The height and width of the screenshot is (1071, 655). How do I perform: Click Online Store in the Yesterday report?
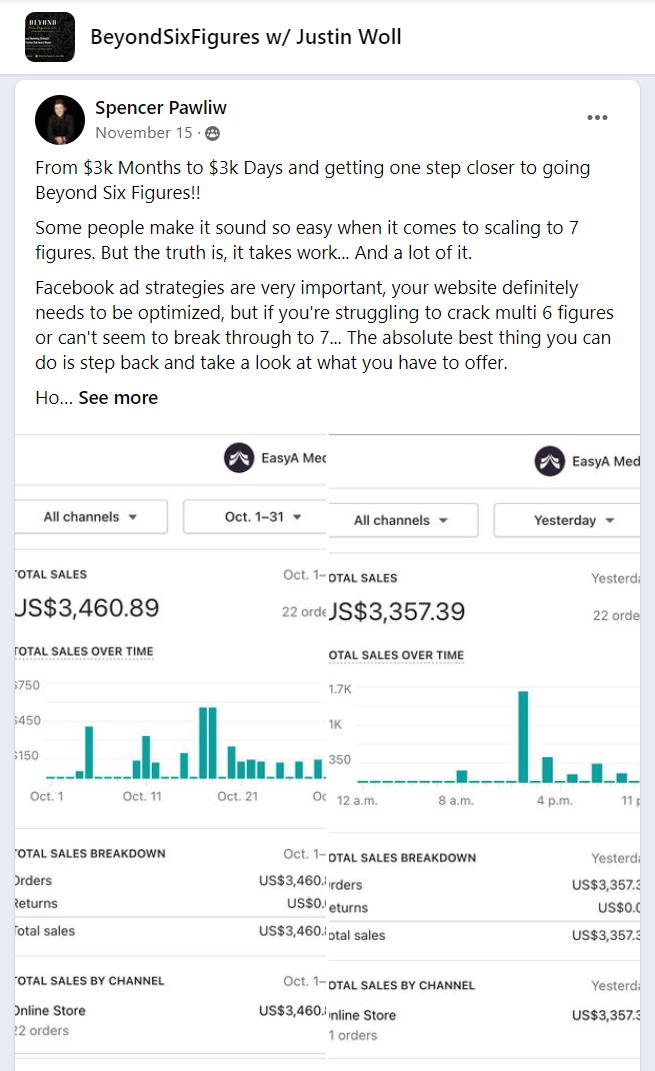pos(363,1015)
